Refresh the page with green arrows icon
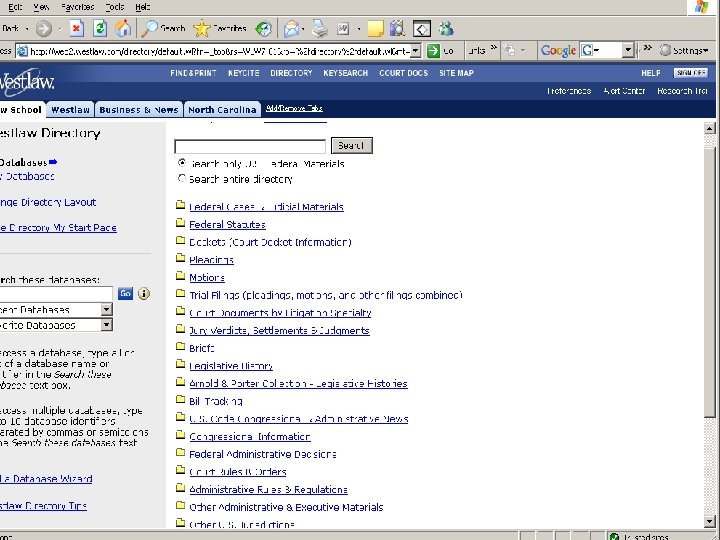The height and width of the screenshot is (540, 720). tap(100, 29)
